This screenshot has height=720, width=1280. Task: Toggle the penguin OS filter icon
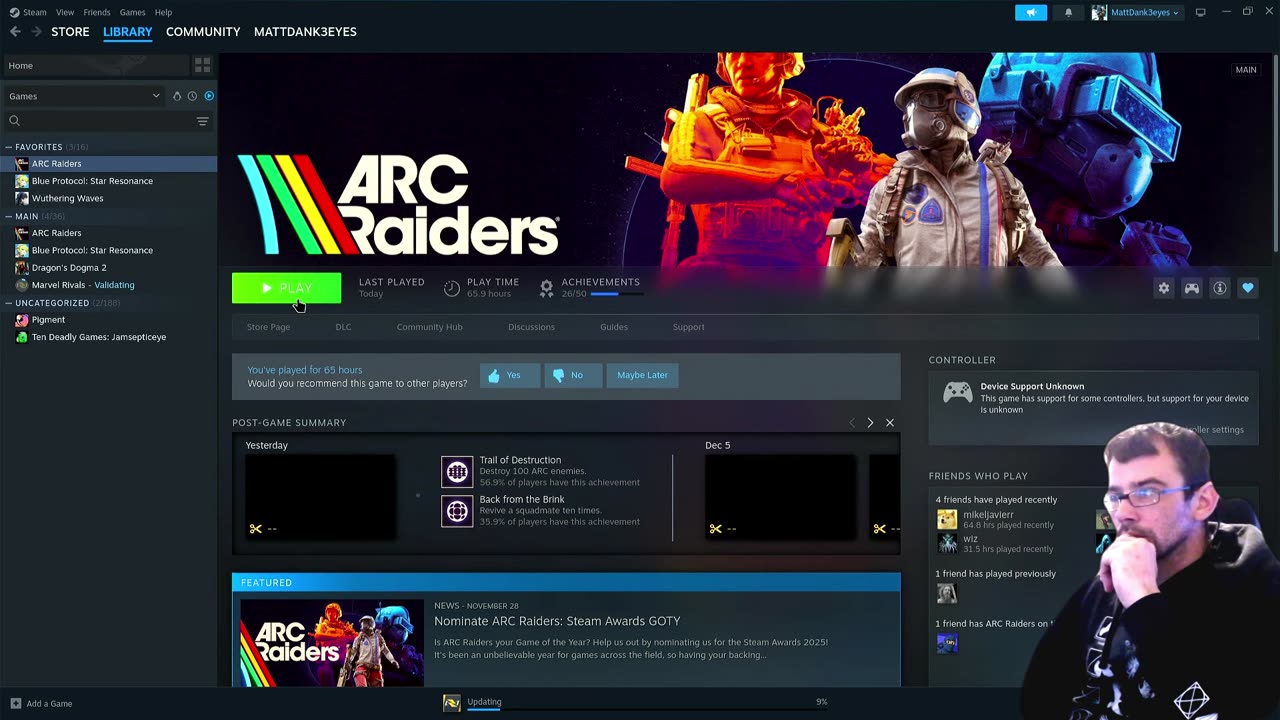177,96
